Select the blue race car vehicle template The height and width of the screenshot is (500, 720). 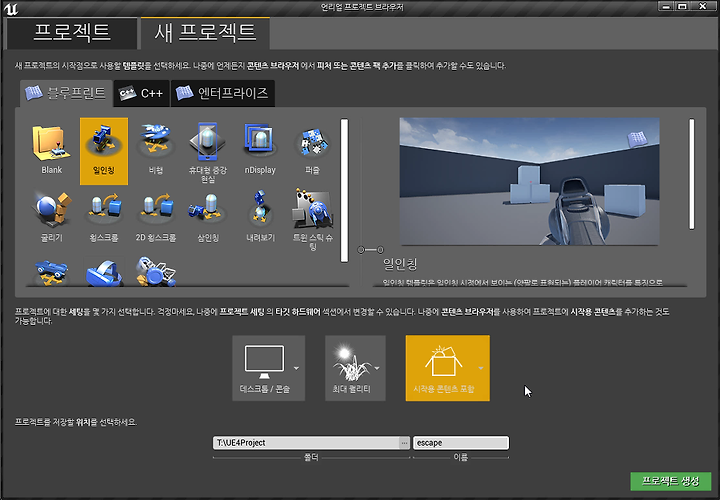coord(51,272)
